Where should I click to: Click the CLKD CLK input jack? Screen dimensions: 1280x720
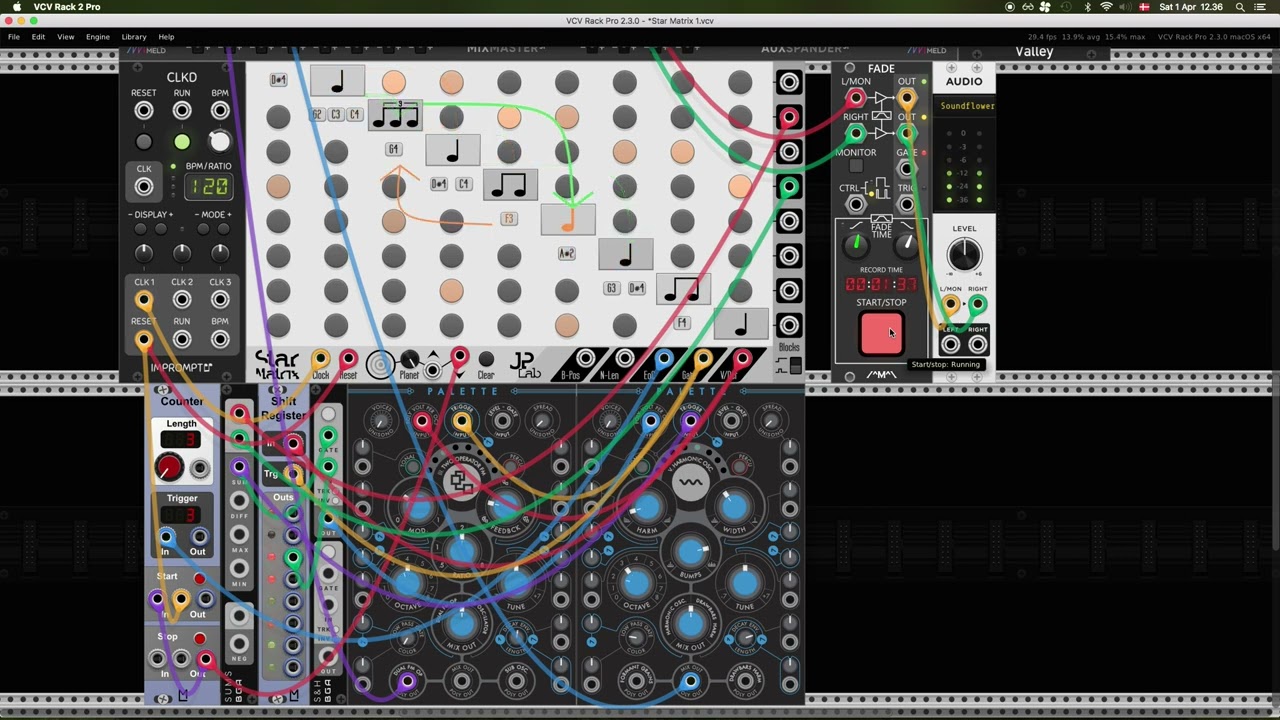(x=144, y=187)
